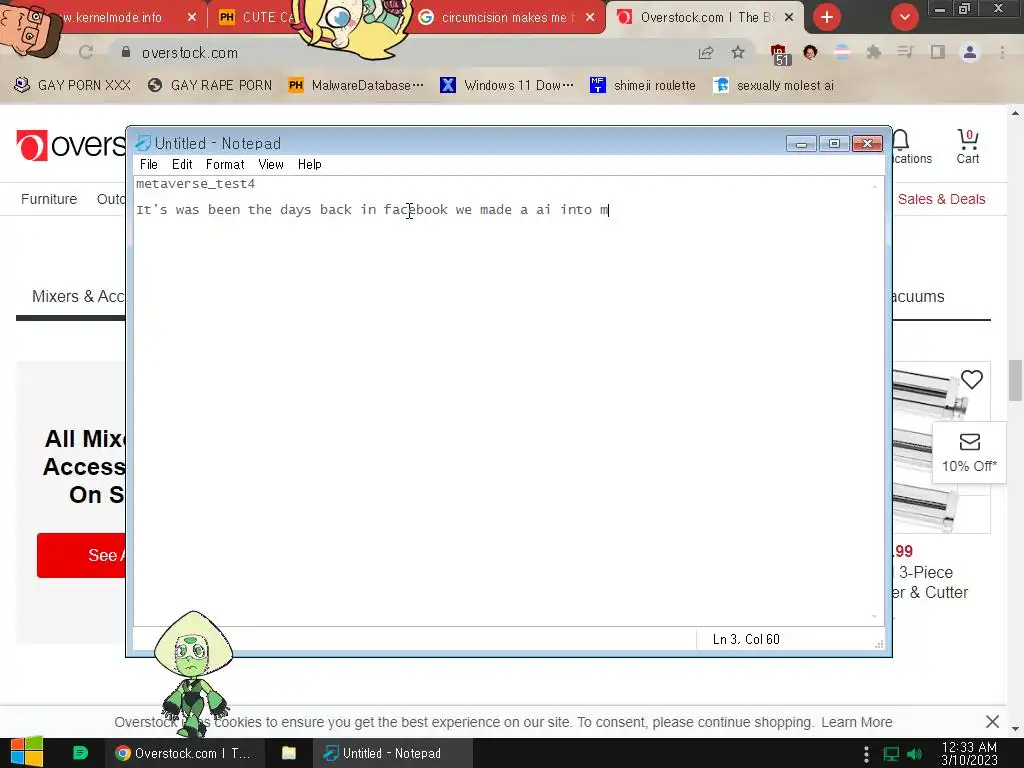Select the Vacuums tab on Overstock
The height and width of the screenshot is (768, 1024).
click(918, 296)
